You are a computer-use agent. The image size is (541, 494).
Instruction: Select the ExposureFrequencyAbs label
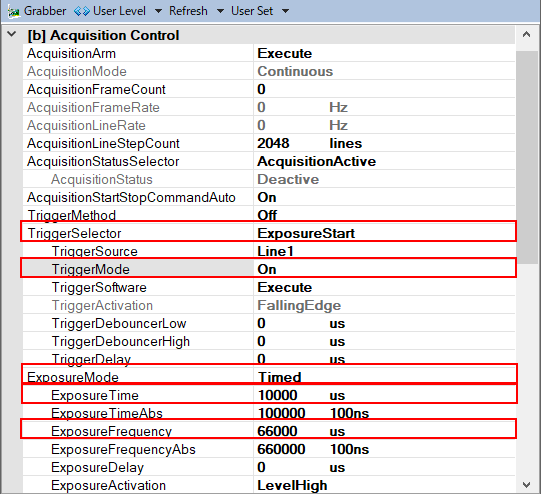tap(123, 449)
